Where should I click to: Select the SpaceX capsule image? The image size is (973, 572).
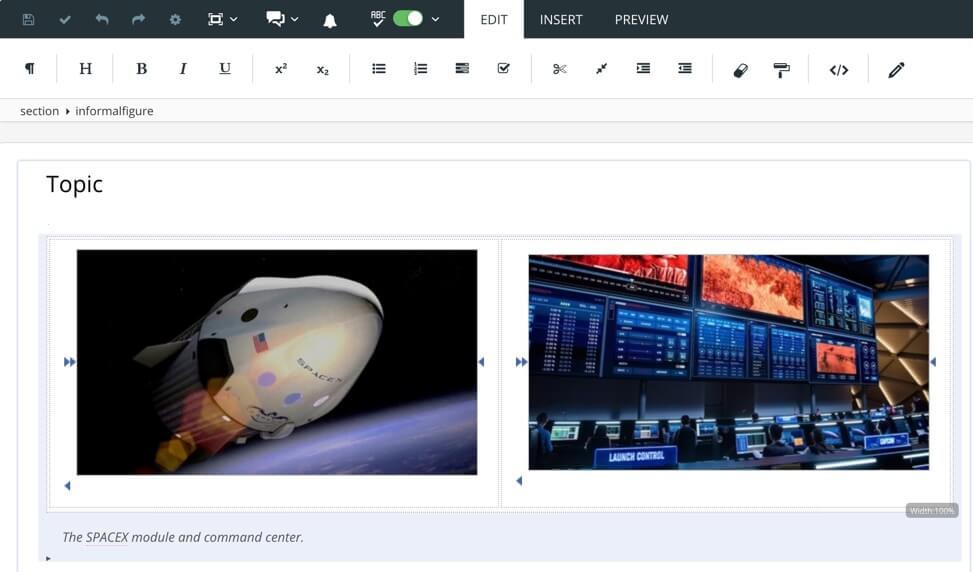point(277,362)
